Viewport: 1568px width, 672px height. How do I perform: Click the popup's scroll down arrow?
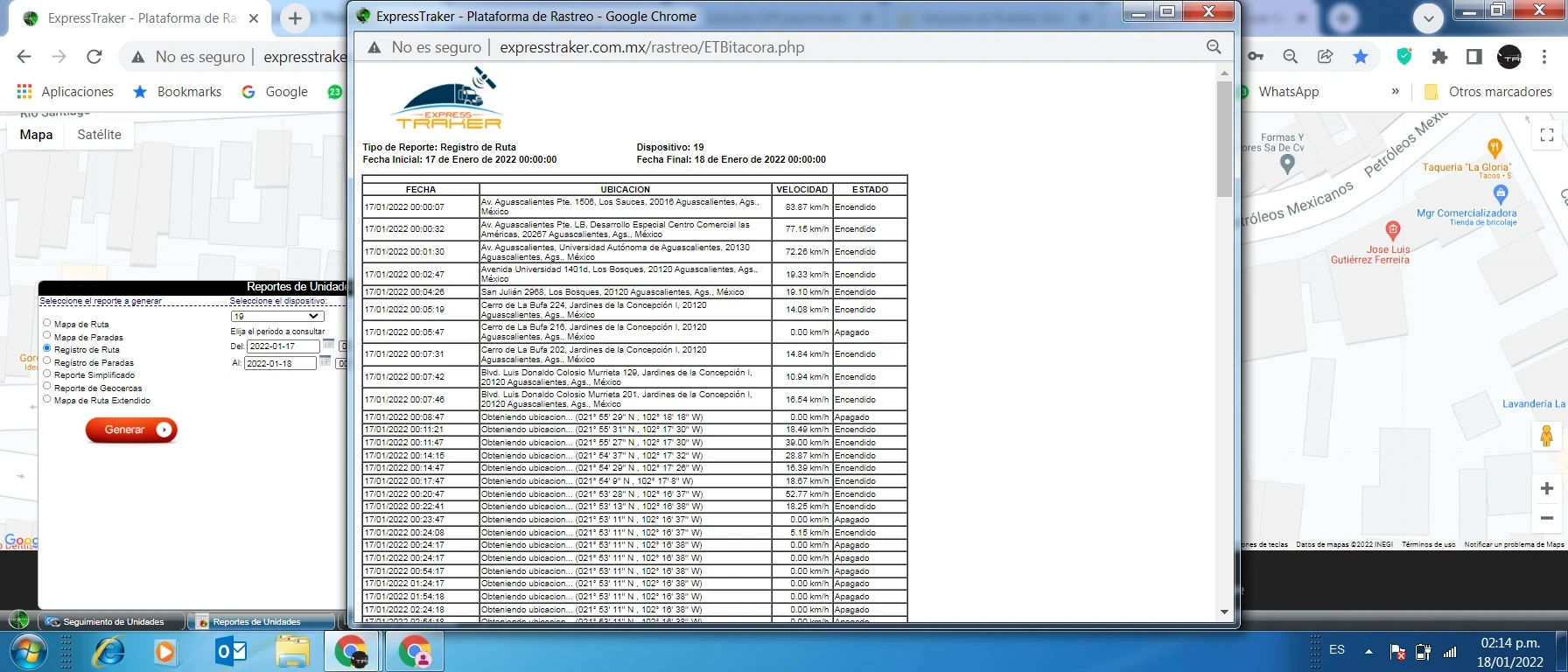coord(1224,612)
